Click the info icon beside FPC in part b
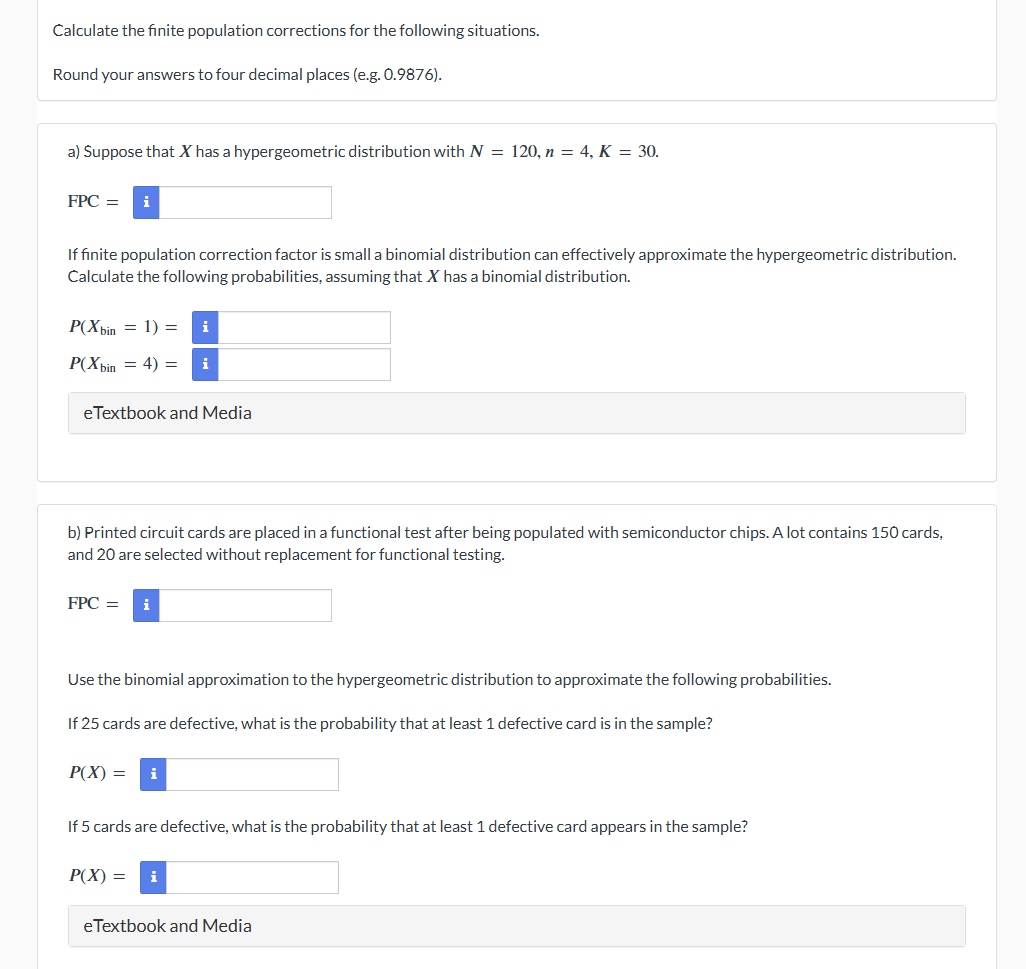The image size is (1026, 969). coord(146,605)
